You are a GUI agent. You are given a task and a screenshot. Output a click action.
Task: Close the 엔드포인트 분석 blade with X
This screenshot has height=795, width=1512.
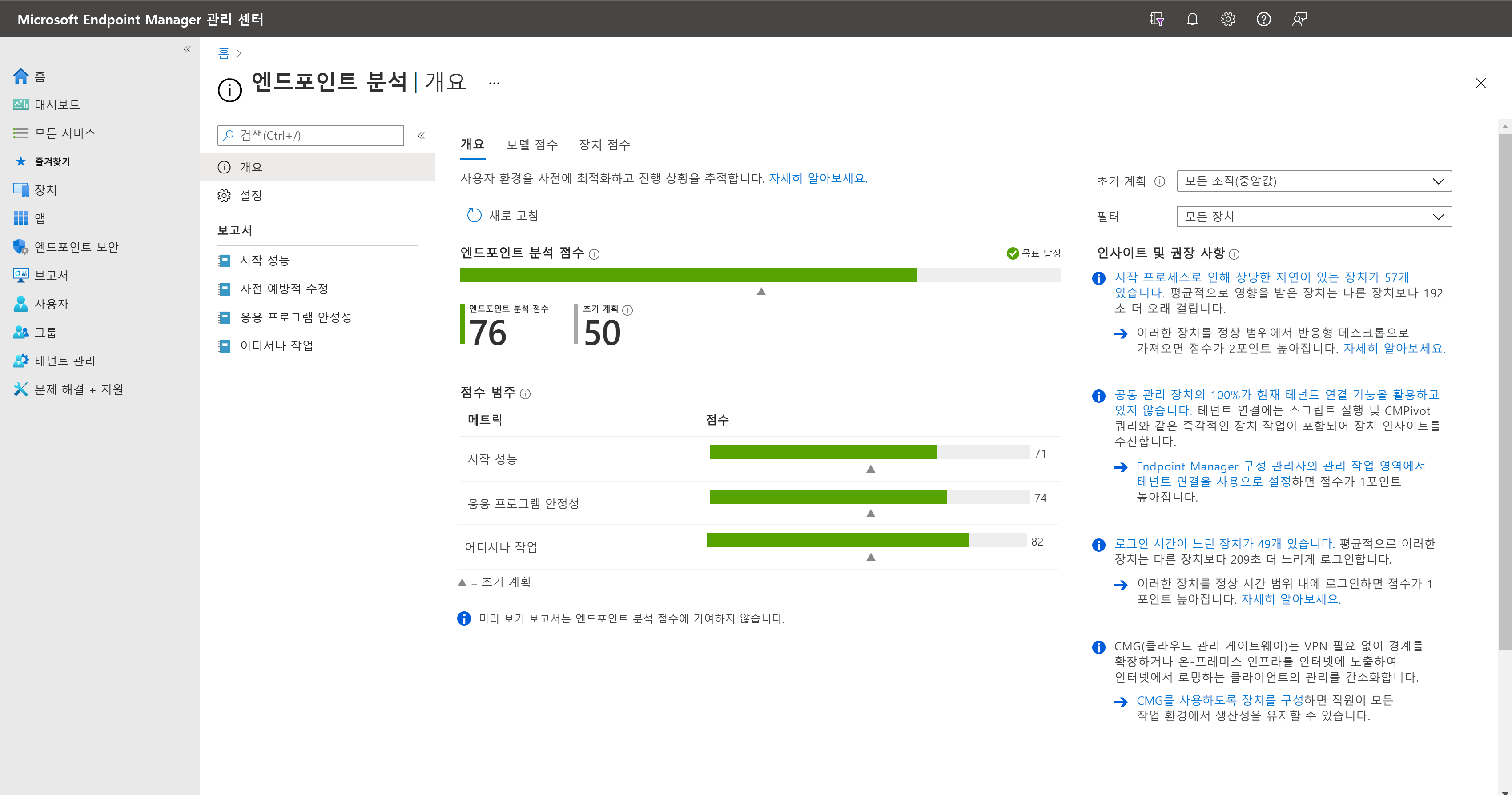1481,83
